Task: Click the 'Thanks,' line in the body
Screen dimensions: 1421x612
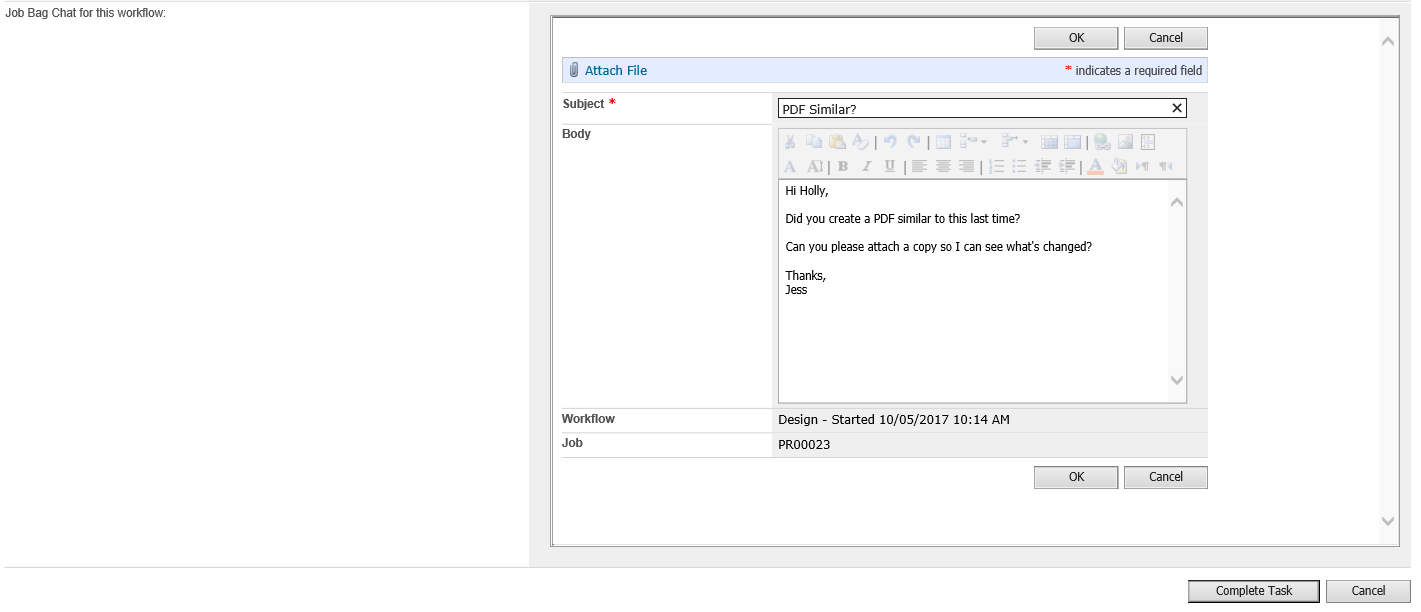Action: click(x=806, y=276)
